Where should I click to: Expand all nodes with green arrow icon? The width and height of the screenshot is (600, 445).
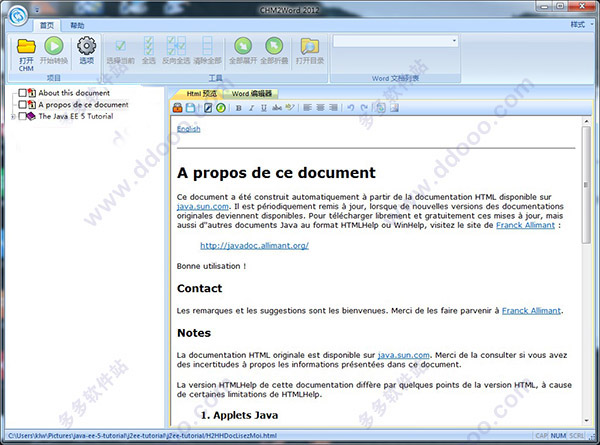(x=243, y=51)
